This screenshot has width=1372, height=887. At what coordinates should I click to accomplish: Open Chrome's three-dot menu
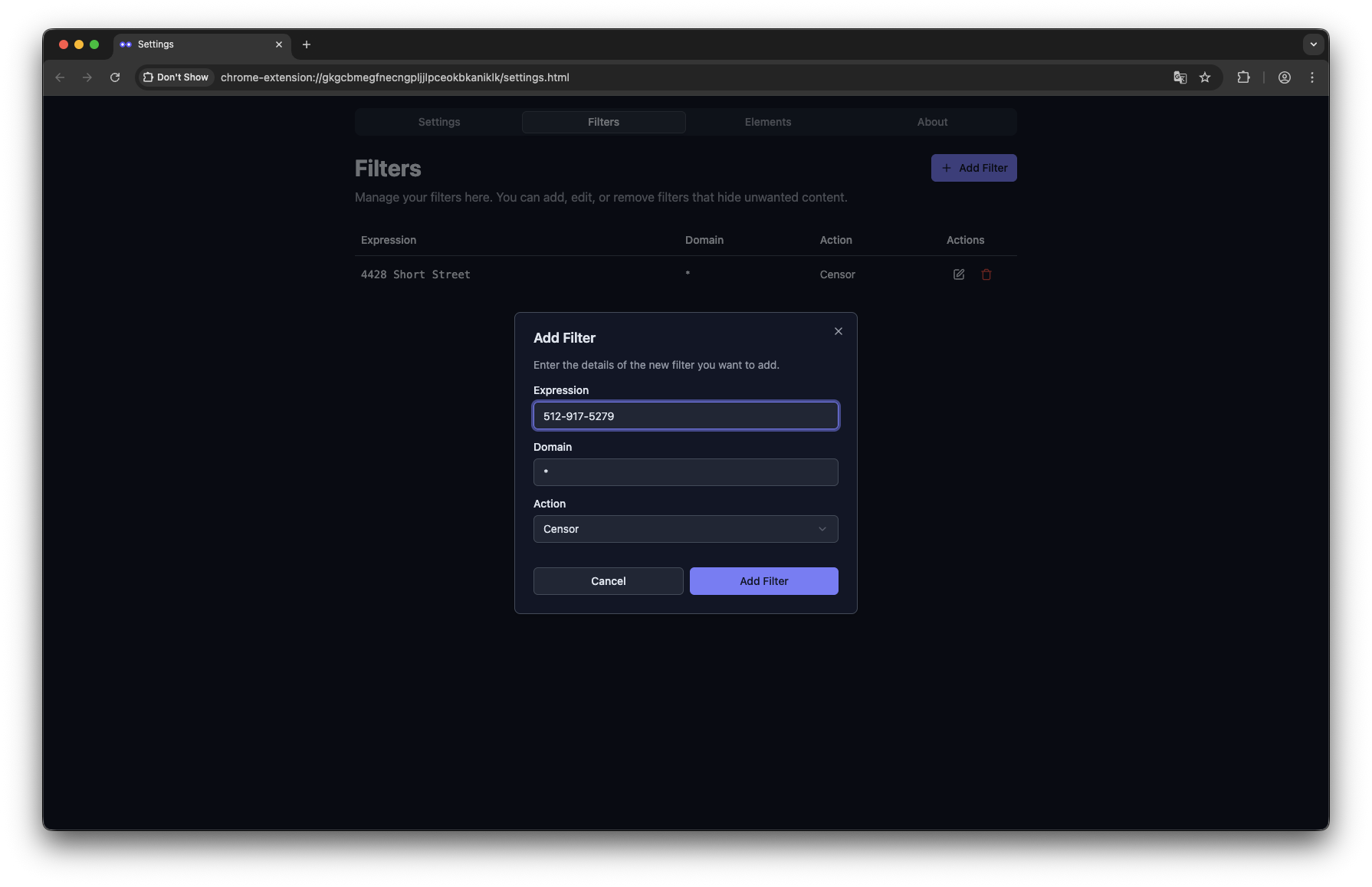1311,77
